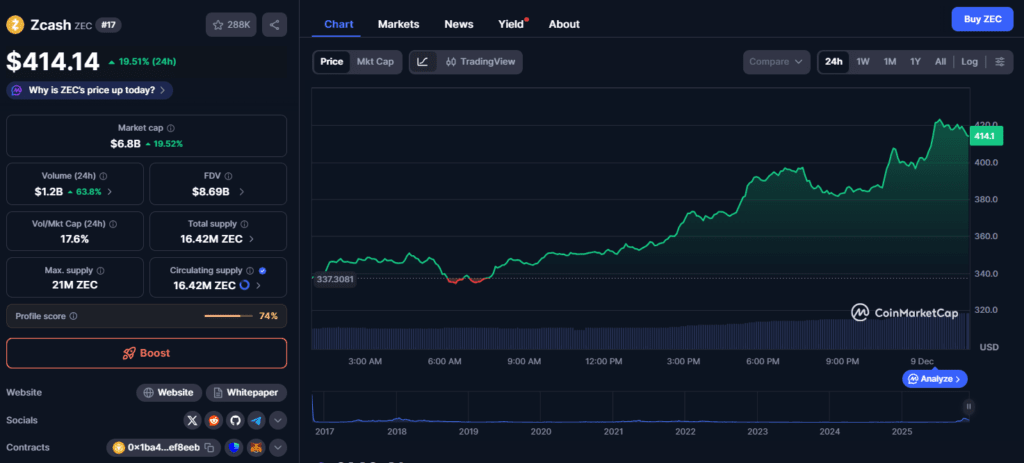Viewport: 1024px width, 463px height.
Task: Open chart settings sliders icon
Action: (x=999, y=62)
